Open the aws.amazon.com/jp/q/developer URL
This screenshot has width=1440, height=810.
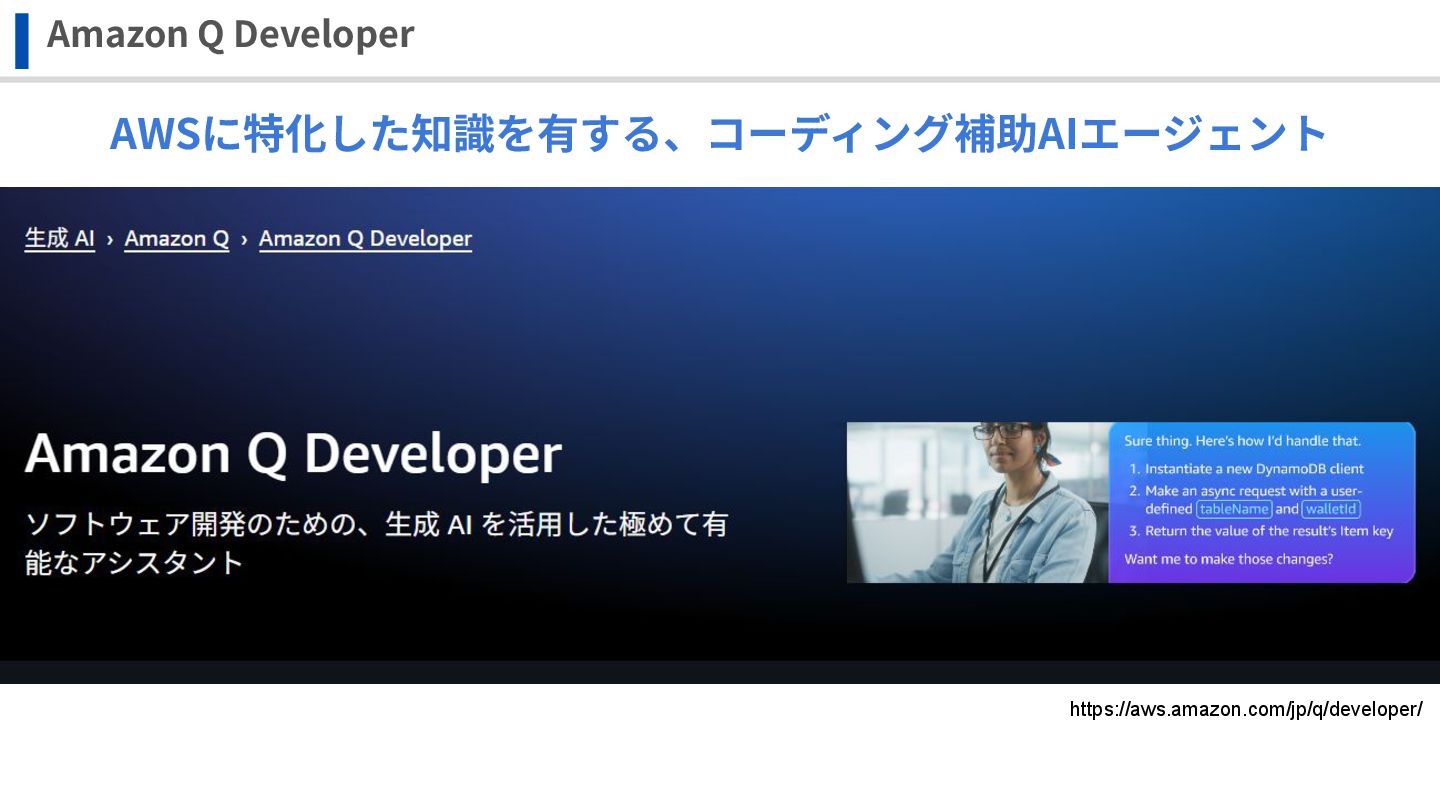tap(1246, 709)
